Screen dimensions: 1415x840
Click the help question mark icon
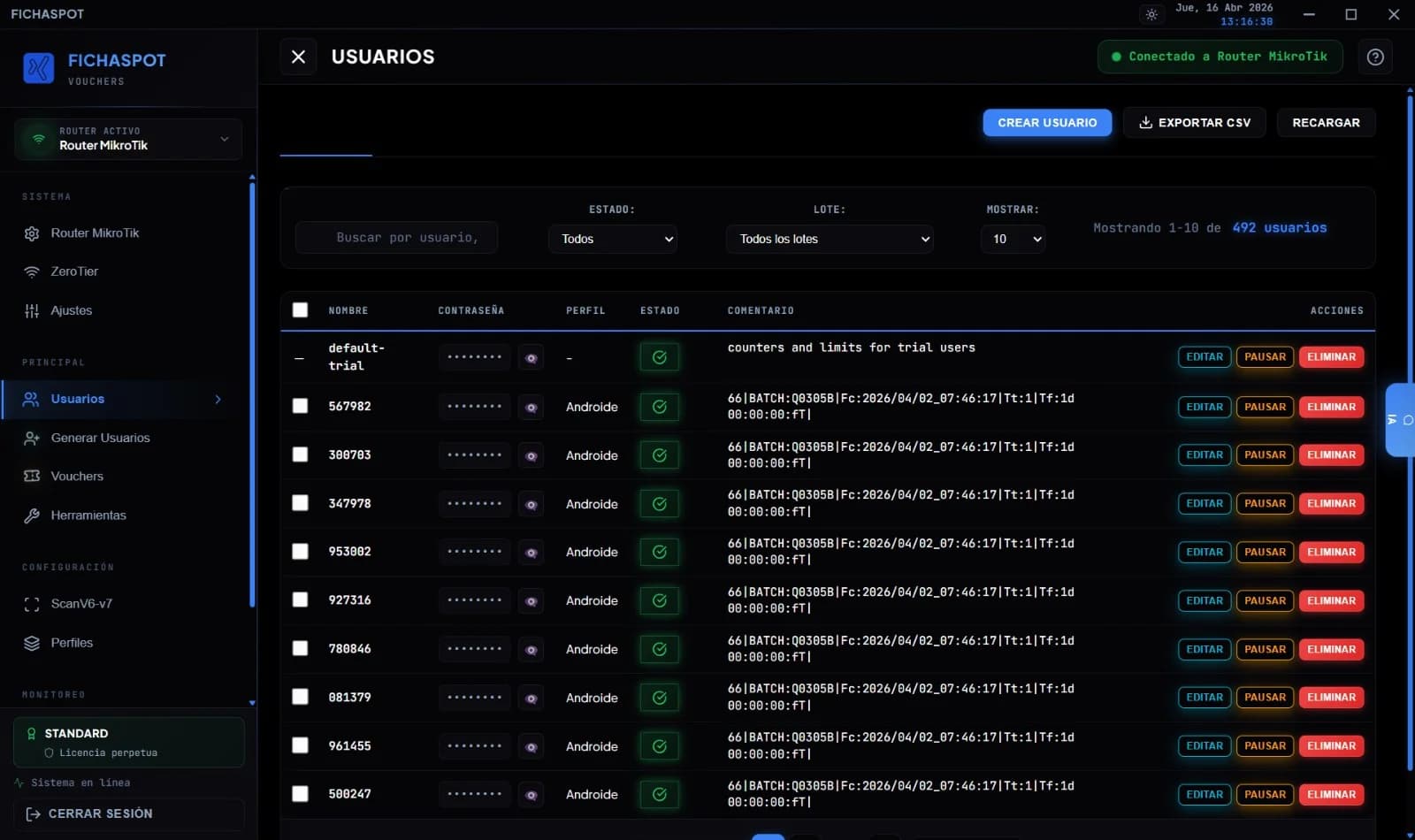pyautogui.click(x=1375, y=57)
